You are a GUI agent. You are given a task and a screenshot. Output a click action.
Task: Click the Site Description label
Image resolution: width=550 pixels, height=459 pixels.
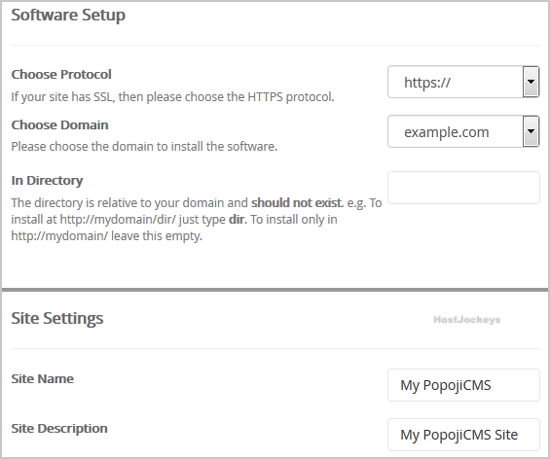(x=59, y=428)
